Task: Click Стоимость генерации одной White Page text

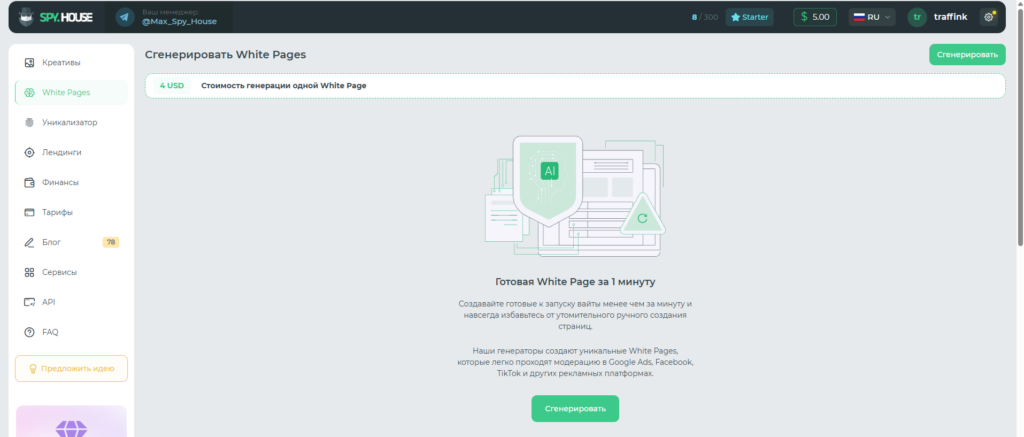Action: point(283,86)
